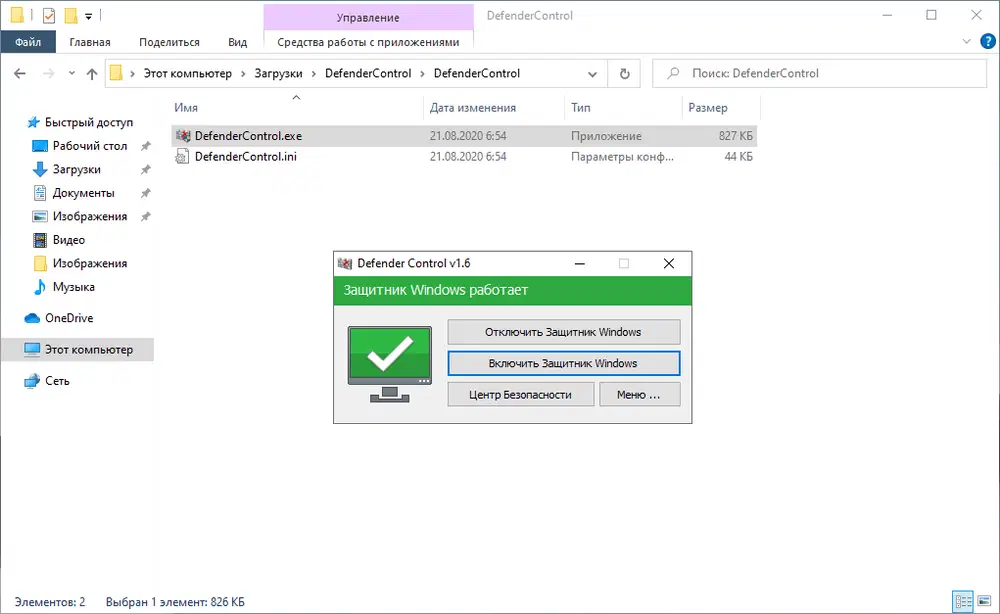1000x614 pixels.
Task: Click the Управление contextual tab header
Action: (x=368, y=17)
